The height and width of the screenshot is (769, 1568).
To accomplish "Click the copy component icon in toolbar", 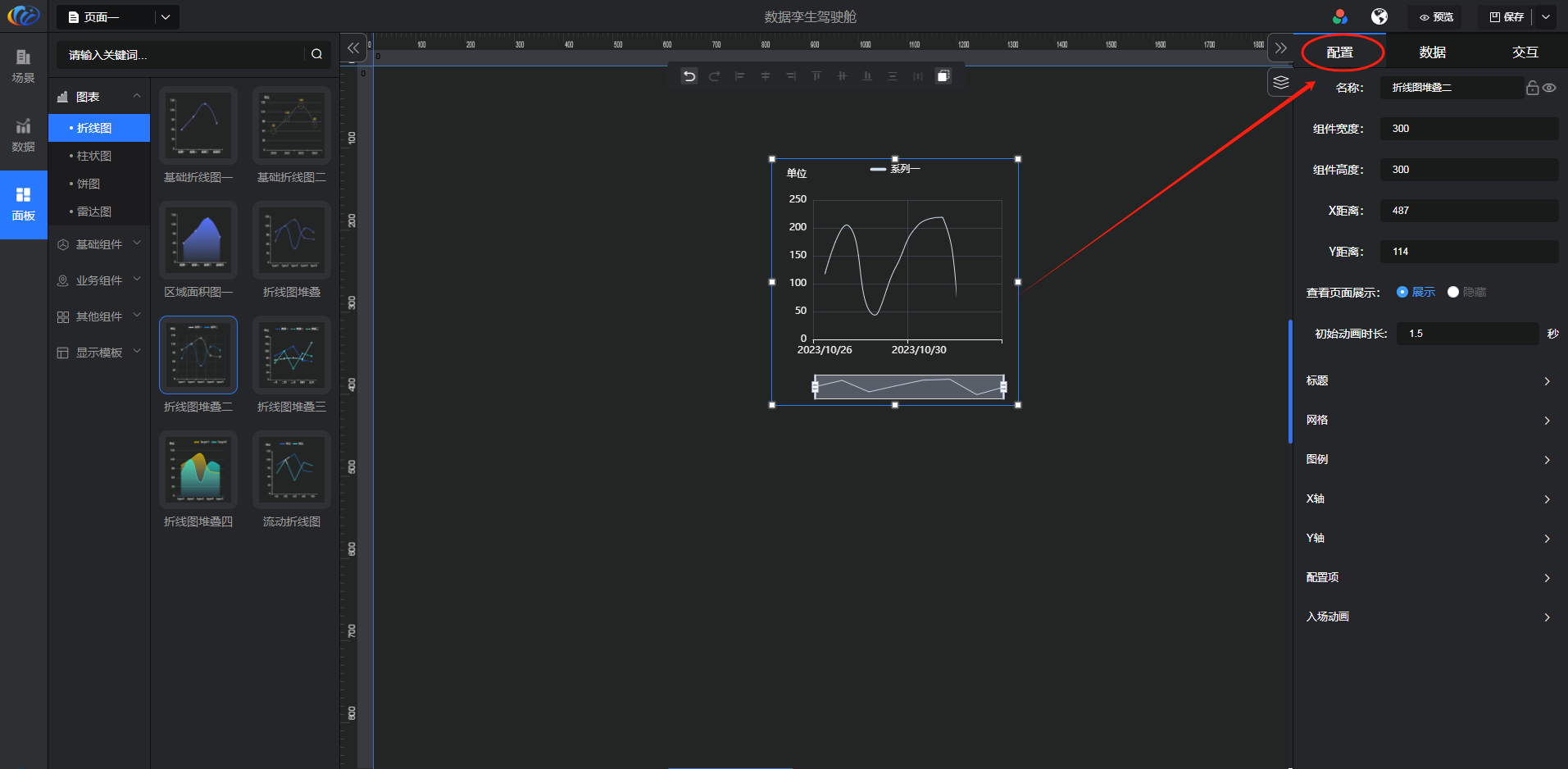I will click(x=943, y=76).
